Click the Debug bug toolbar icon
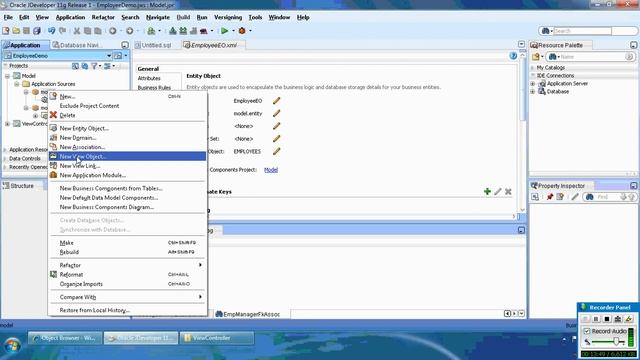This screenshot has height=360, width=640. (242, 31)
